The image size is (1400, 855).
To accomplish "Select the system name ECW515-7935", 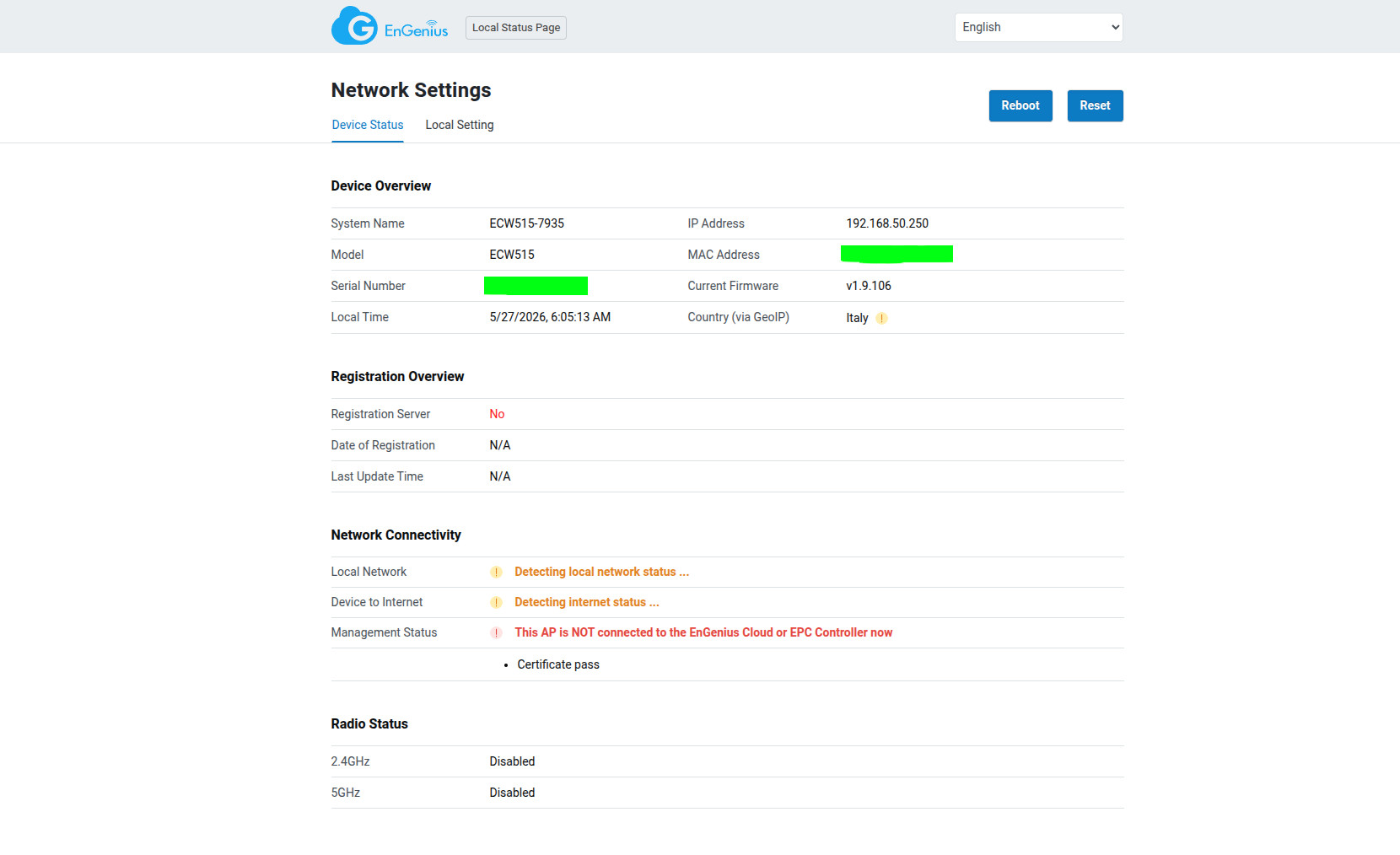I will (527, 223).
